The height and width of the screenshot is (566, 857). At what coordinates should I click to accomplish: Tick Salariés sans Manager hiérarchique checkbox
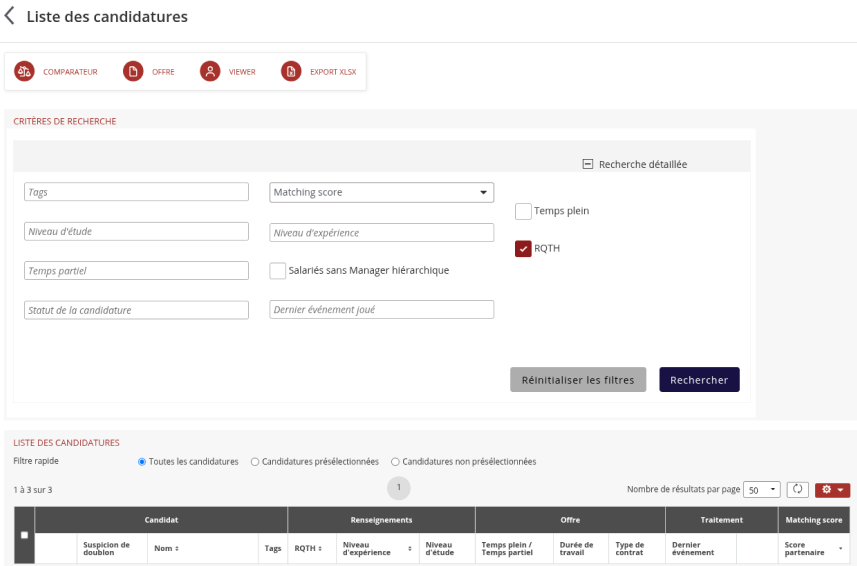tap(278, 270)
